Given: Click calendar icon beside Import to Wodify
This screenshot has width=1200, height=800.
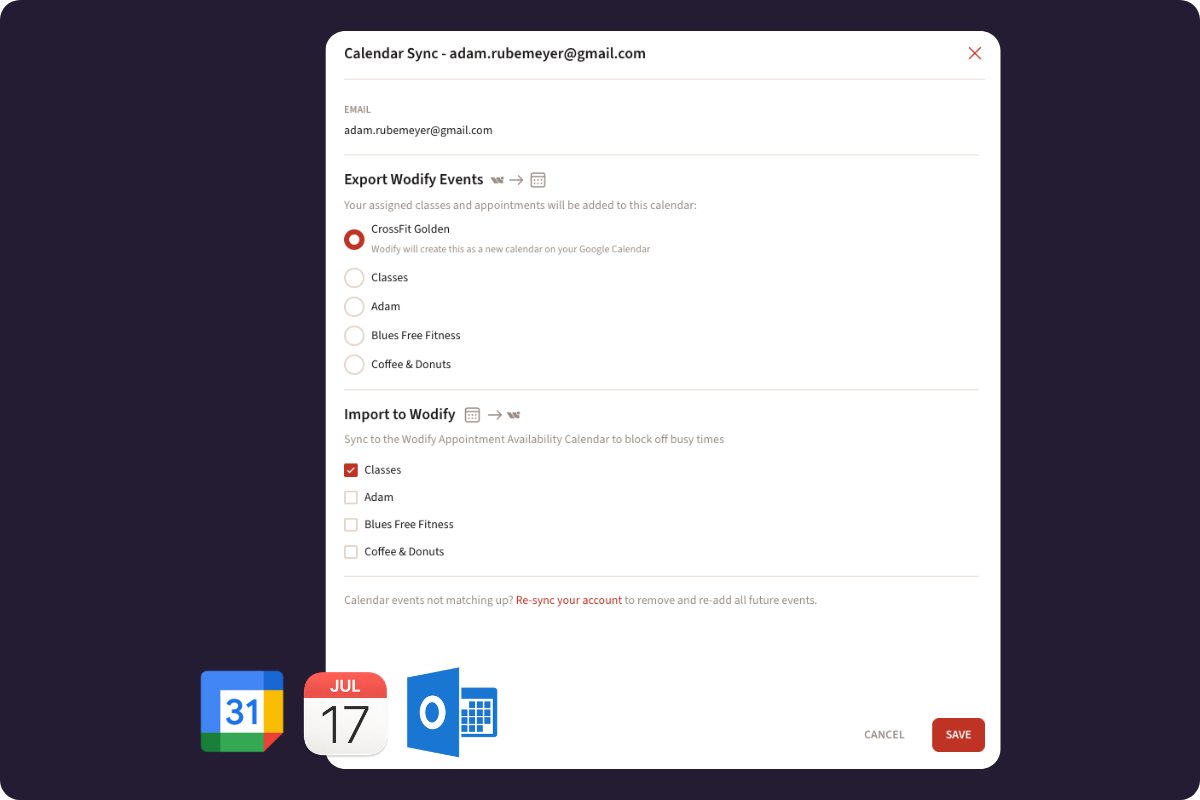Looking at the screenshot, I should 473,415.
